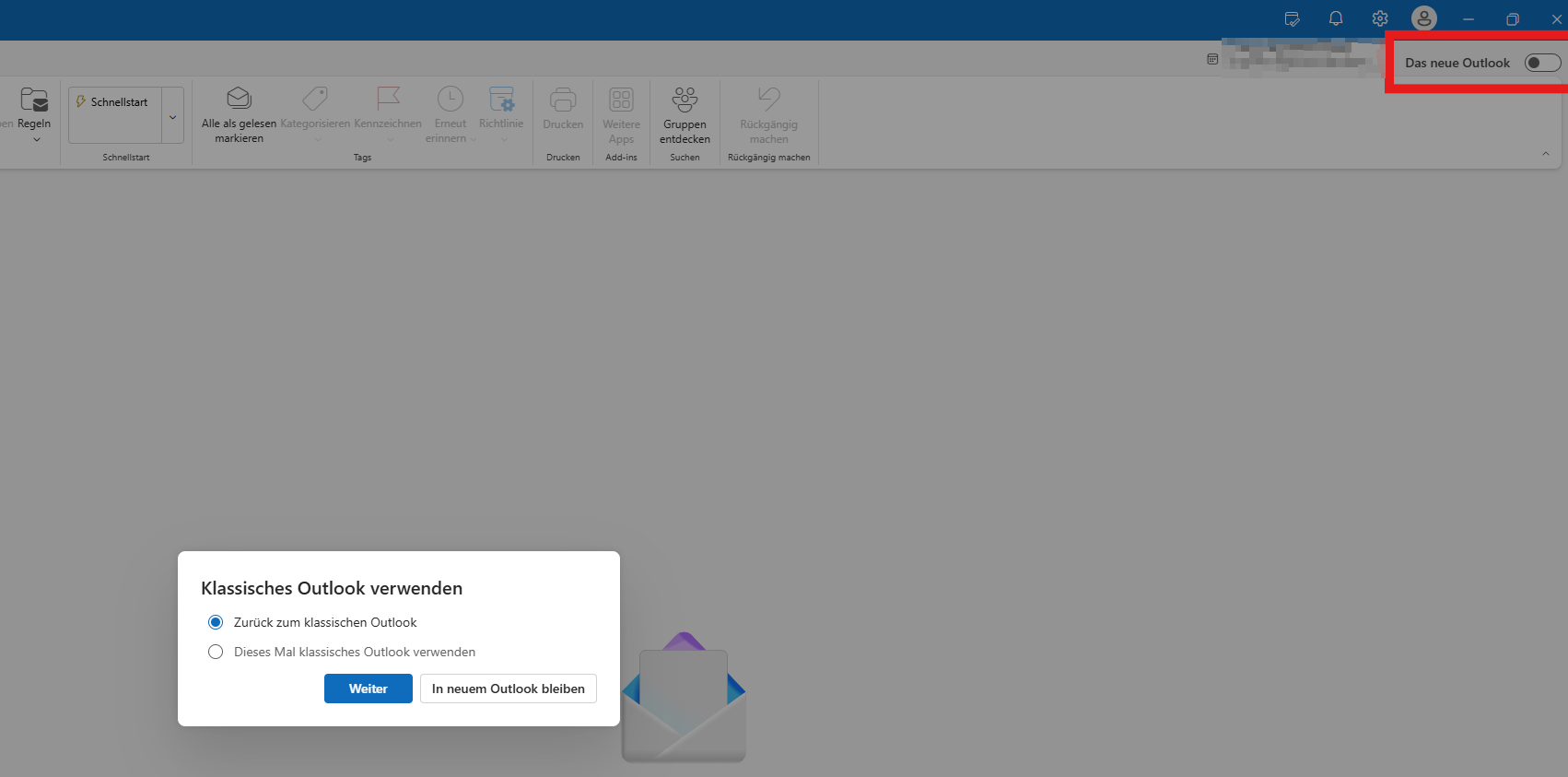
Task: Click the Kennzeichnen flag icon
Action: [388, 98]
